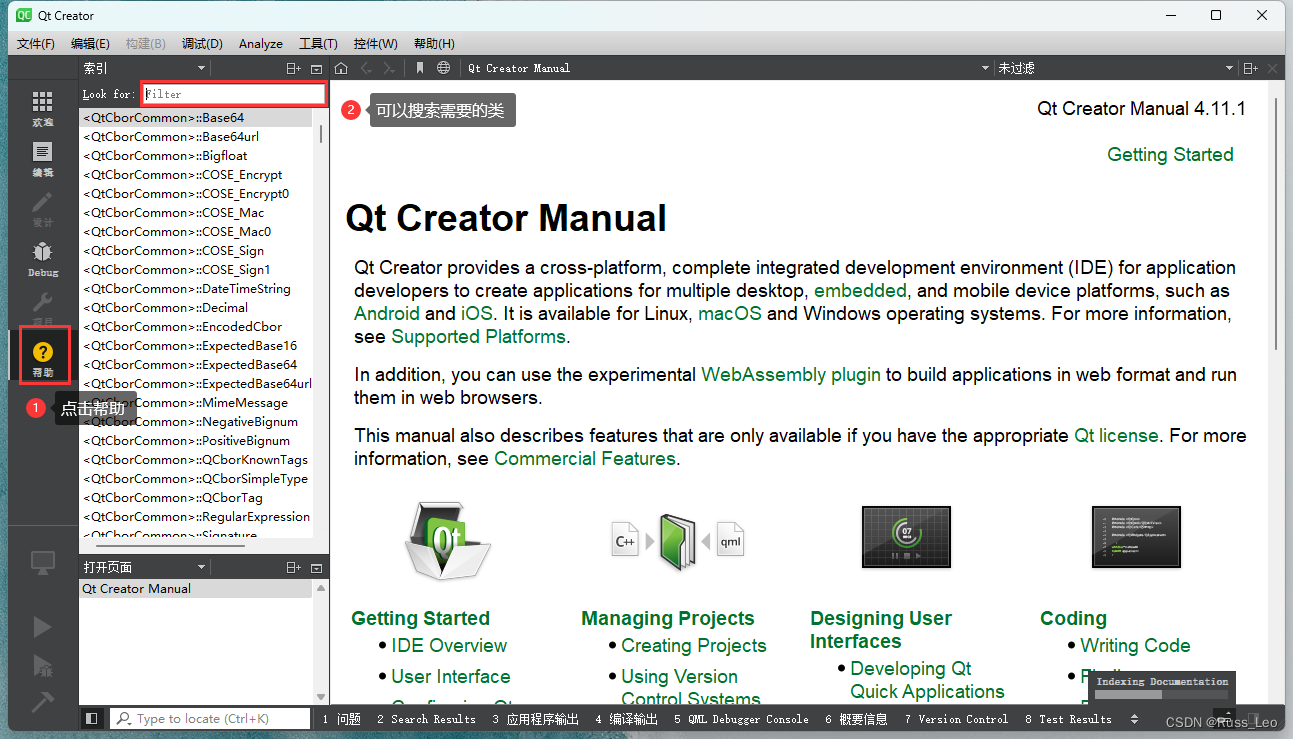Open the 4 编译输出 pane
Viewport: 1293px width, 739px height.
click(x=626, y=719)
